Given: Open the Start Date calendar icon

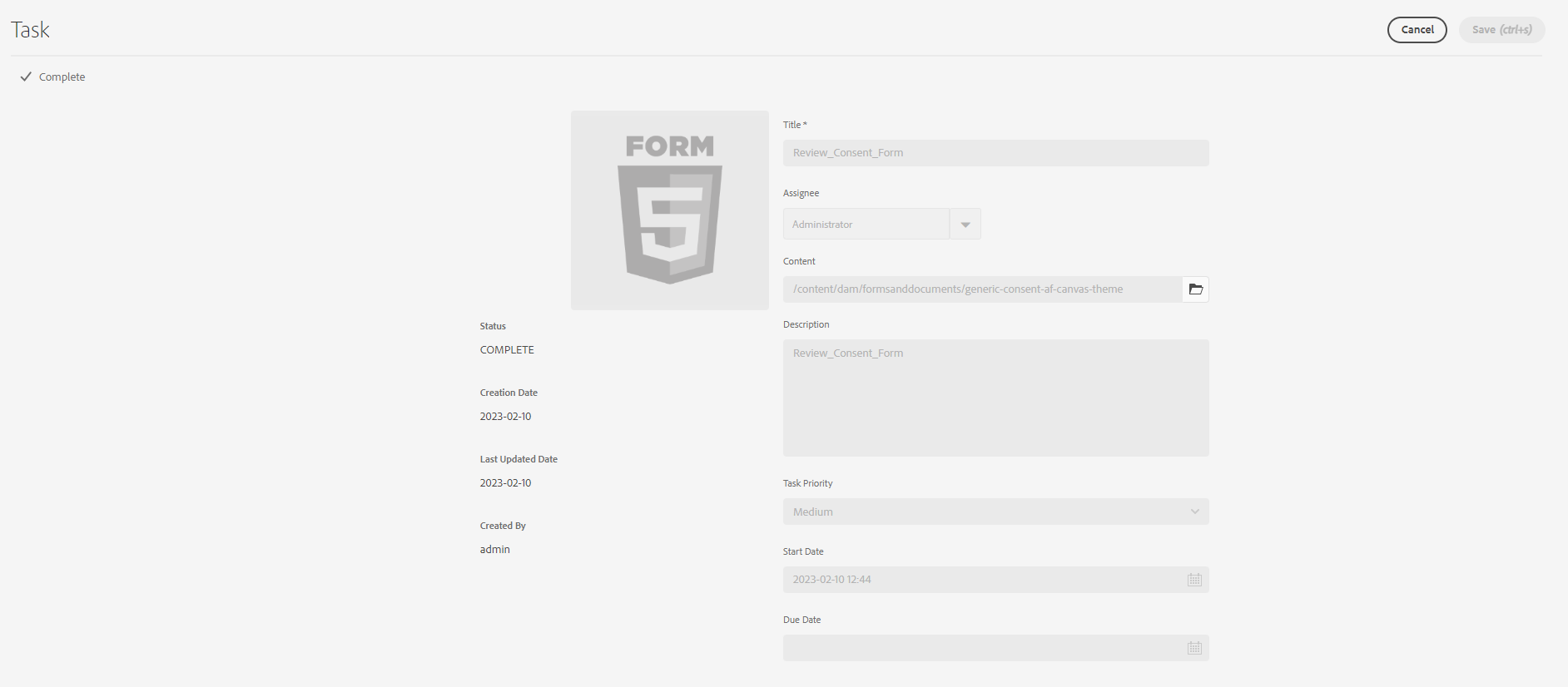Looking at the screenshot, I should click(1194, 580).
